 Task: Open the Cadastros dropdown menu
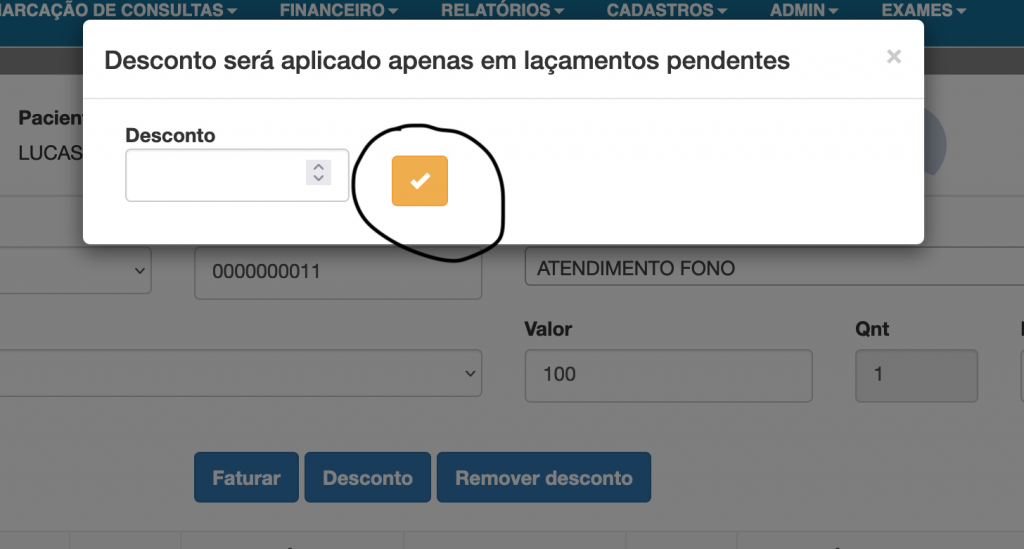tap(667, 10)
